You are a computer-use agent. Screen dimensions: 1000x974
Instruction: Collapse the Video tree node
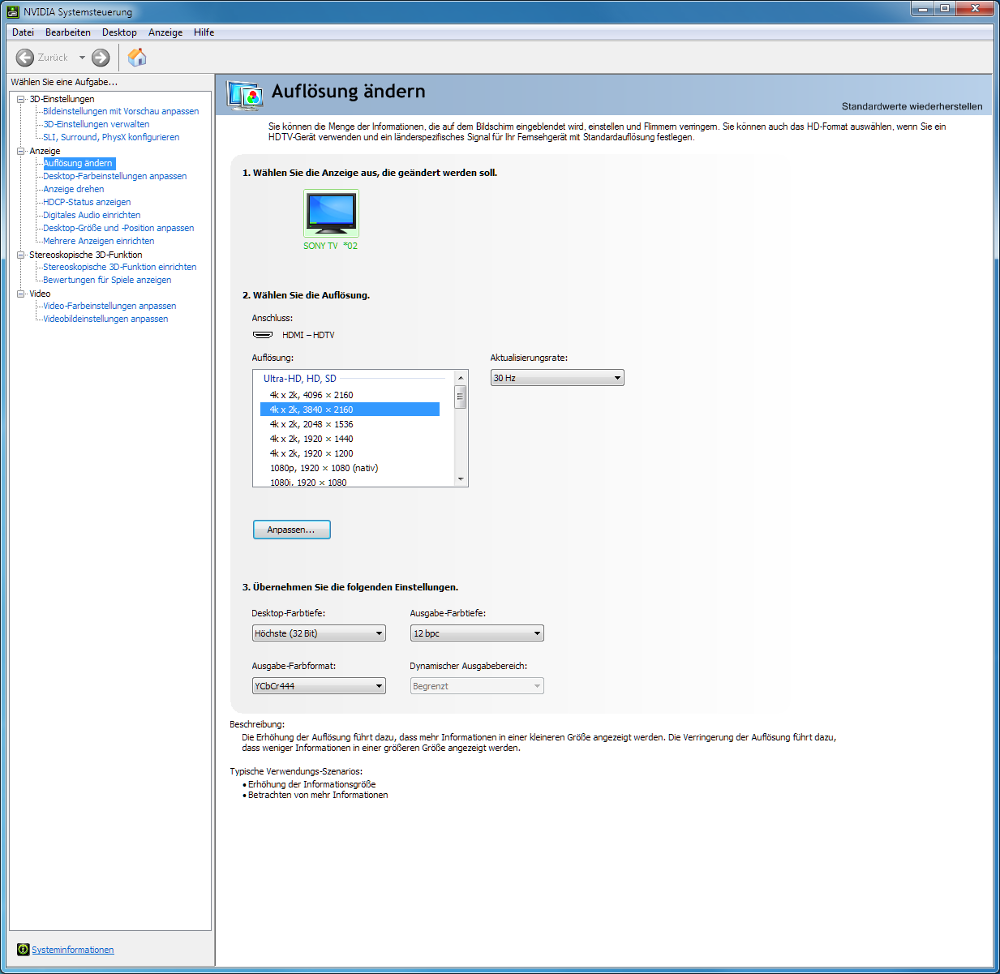pyautogui.click(x=20, y=293)
